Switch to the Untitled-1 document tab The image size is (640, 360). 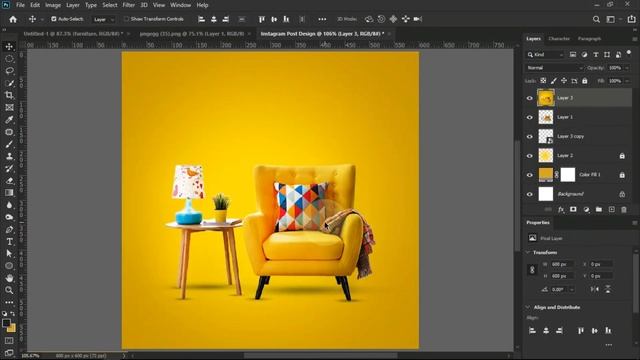(x=73, y=34)
